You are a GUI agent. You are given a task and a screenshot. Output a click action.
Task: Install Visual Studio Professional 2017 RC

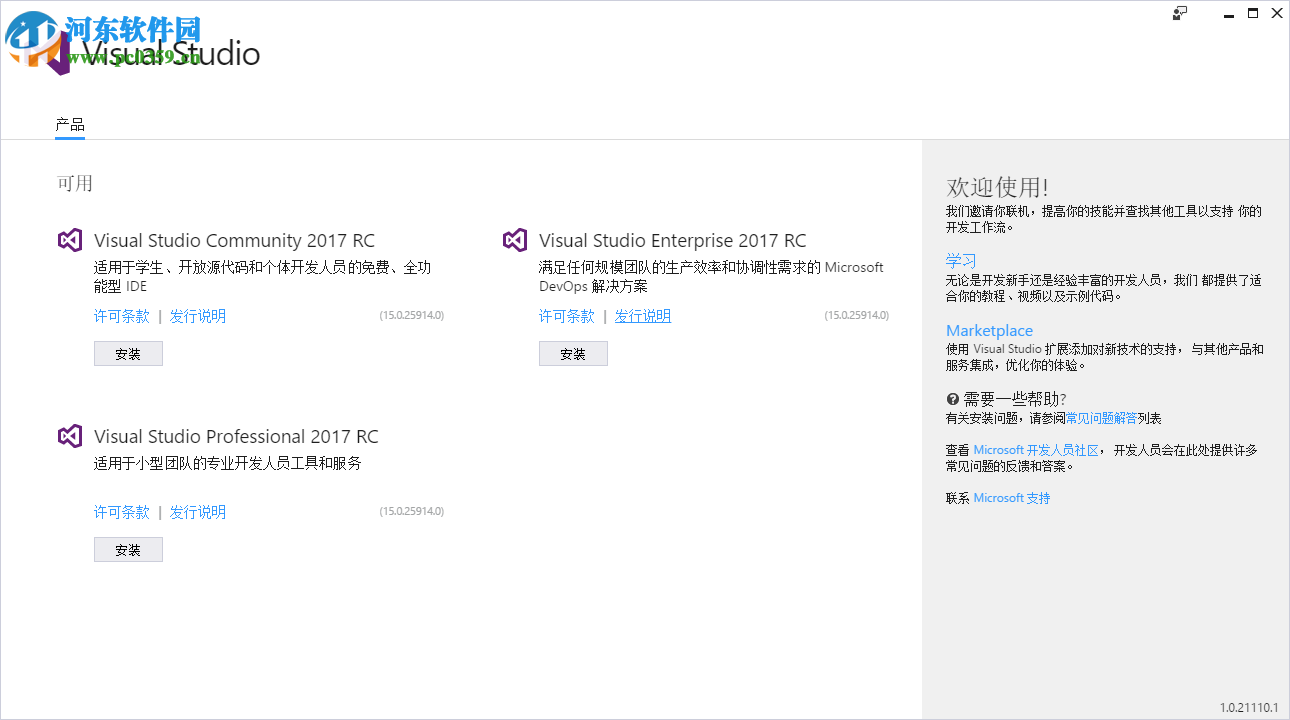[128, 549]
